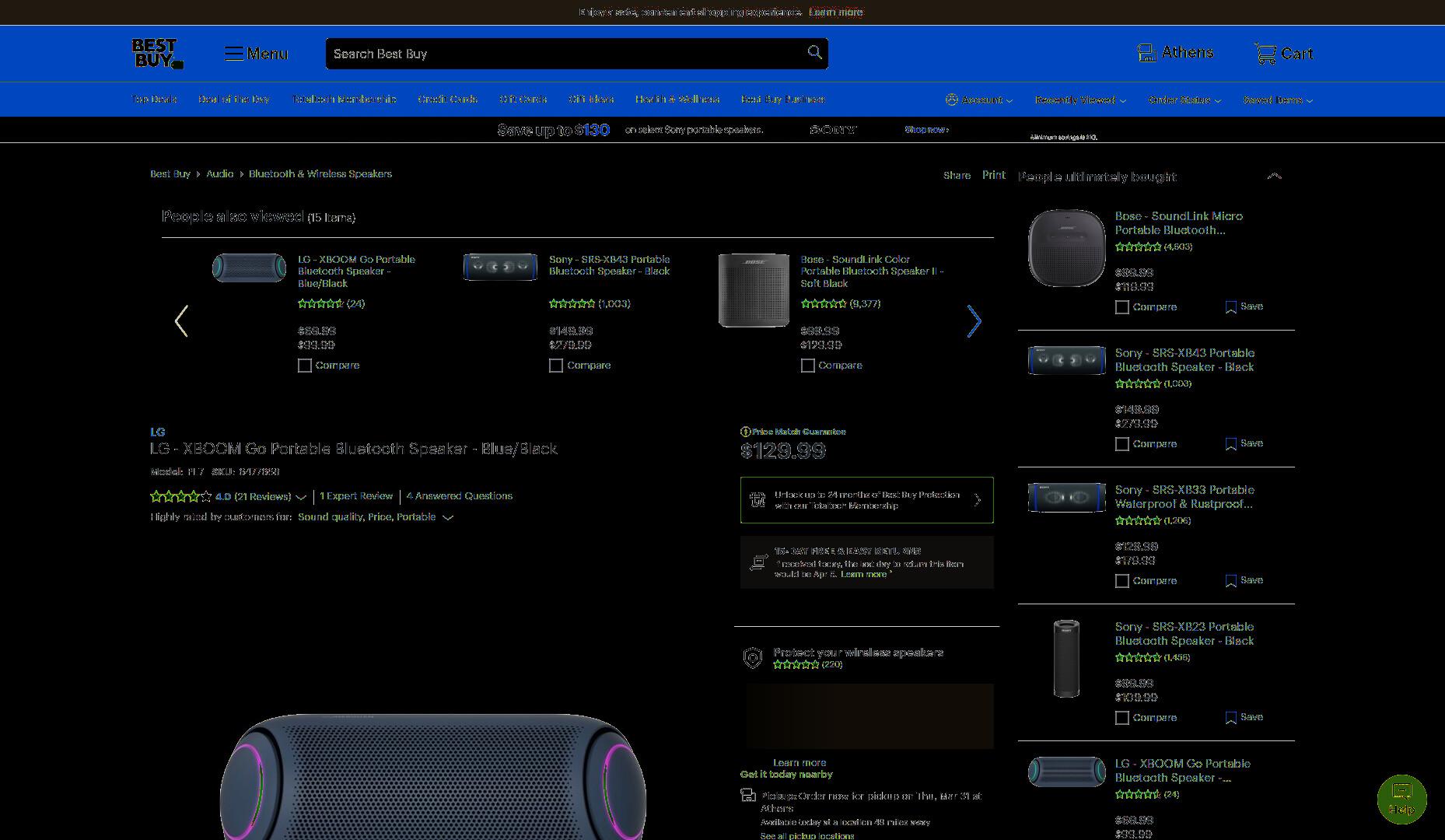The height and width of the screenshot is (840, 1445).
Task: Open Totaltech Membership nav item
Action: click(x=344, y=99)
